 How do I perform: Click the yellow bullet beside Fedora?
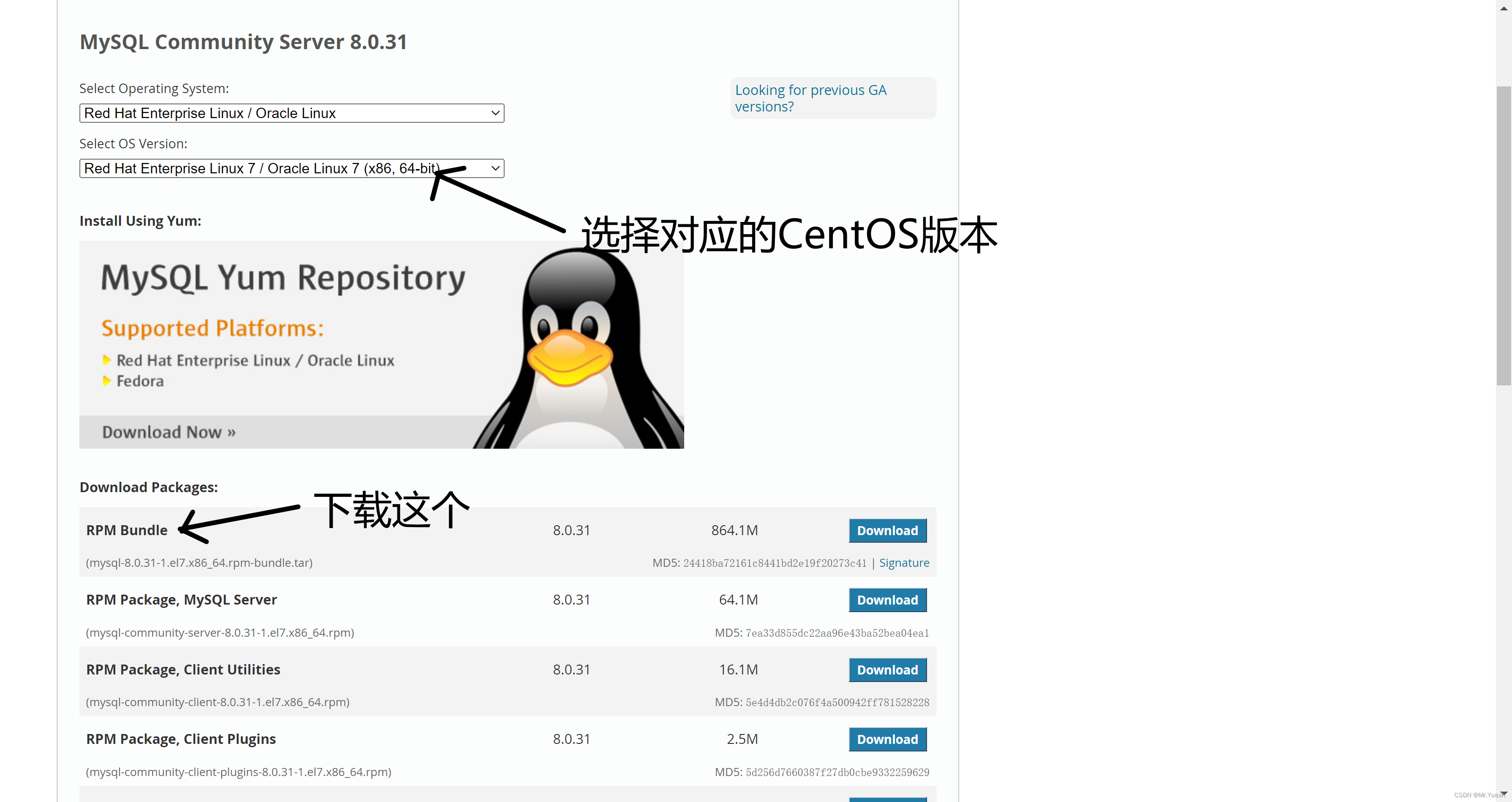pos(107,381)
